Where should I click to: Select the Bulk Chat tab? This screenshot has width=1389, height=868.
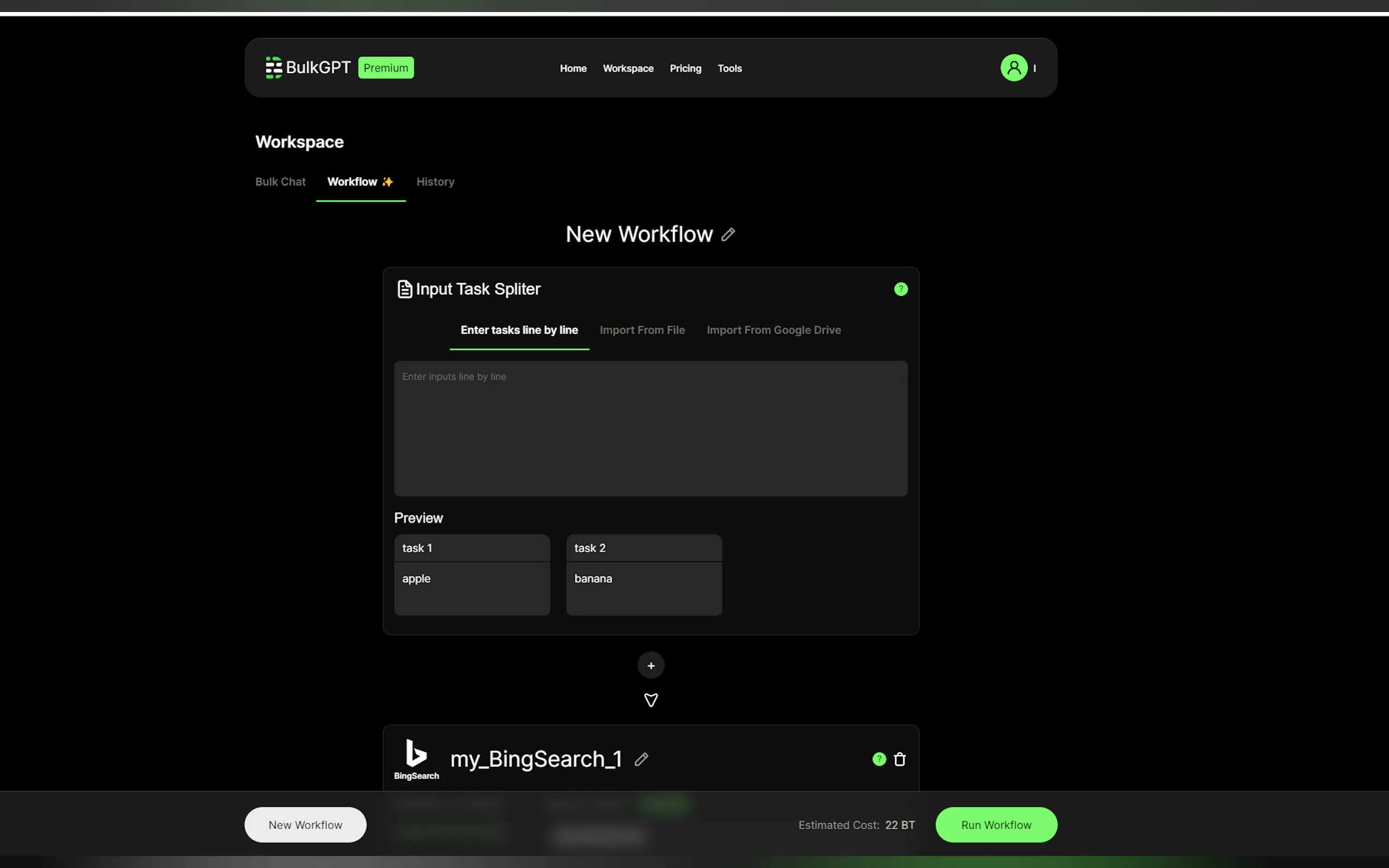click(279, 181)
